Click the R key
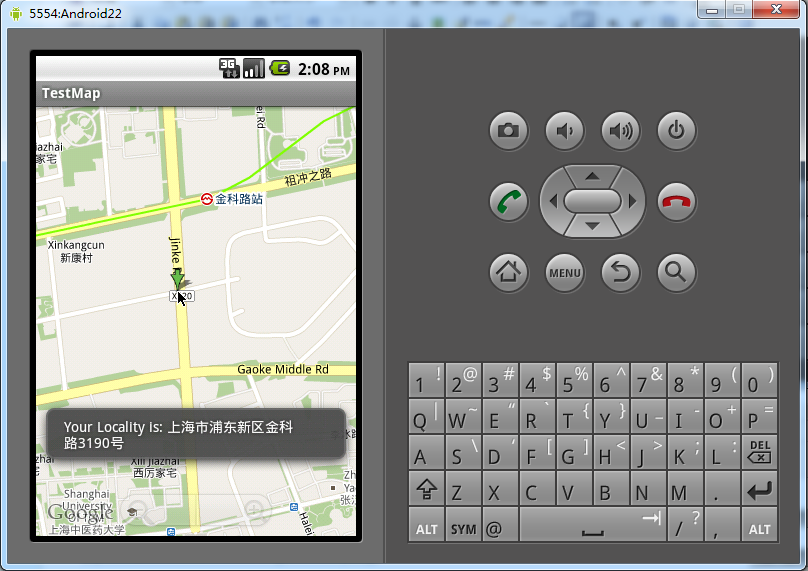Image resolution: width=808 pixels, height=571 pixels. [x=537, y=416]
